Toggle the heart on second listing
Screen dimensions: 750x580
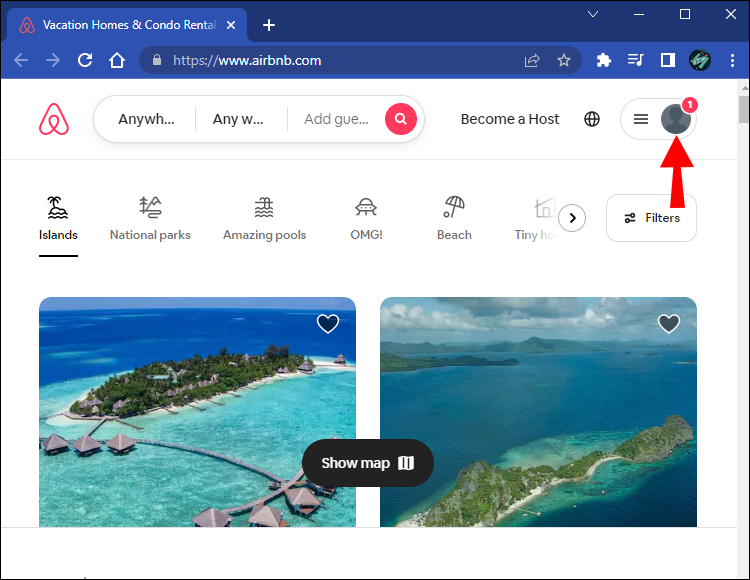(x=669, y=323)
